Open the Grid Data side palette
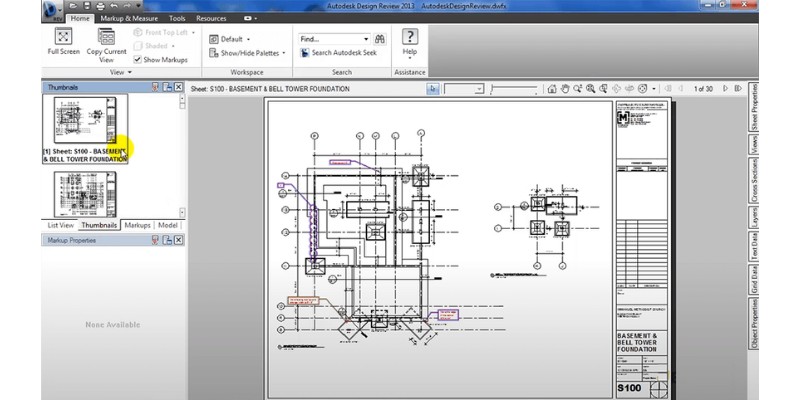The width and height of the screenshot is (800, 400). point(754,280)
